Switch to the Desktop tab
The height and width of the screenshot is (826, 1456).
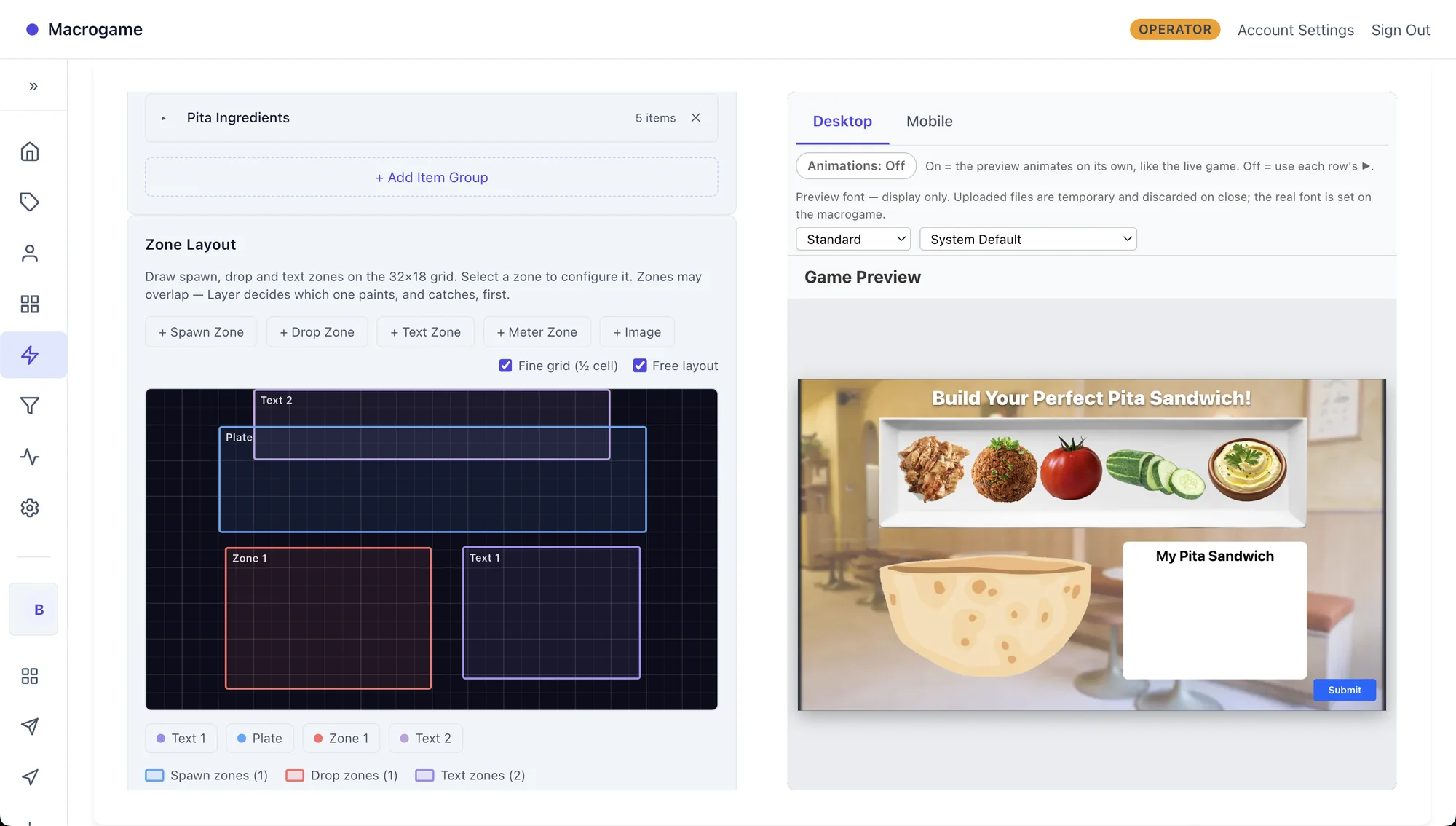(842, 121)
